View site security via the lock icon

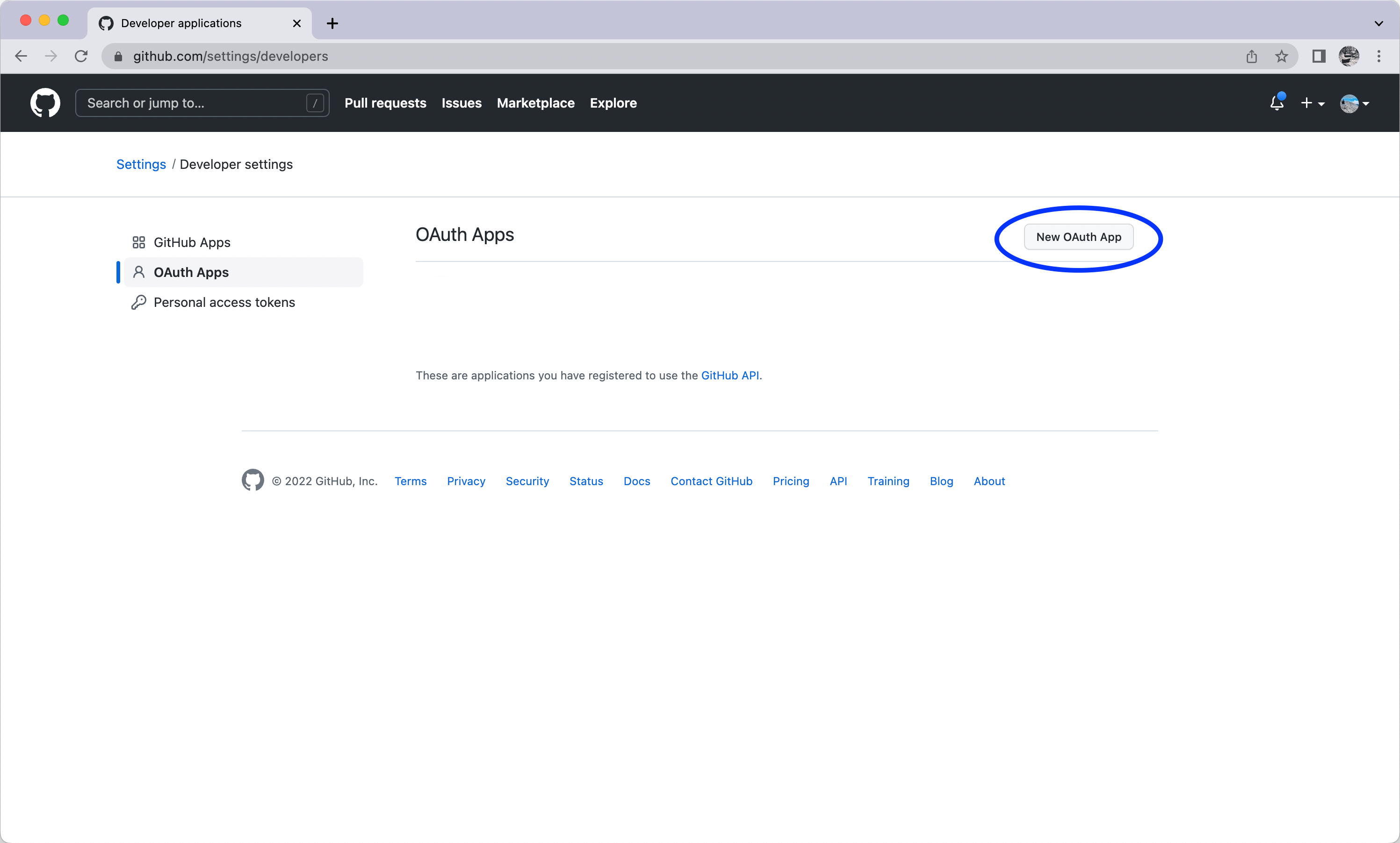[119, 56]
